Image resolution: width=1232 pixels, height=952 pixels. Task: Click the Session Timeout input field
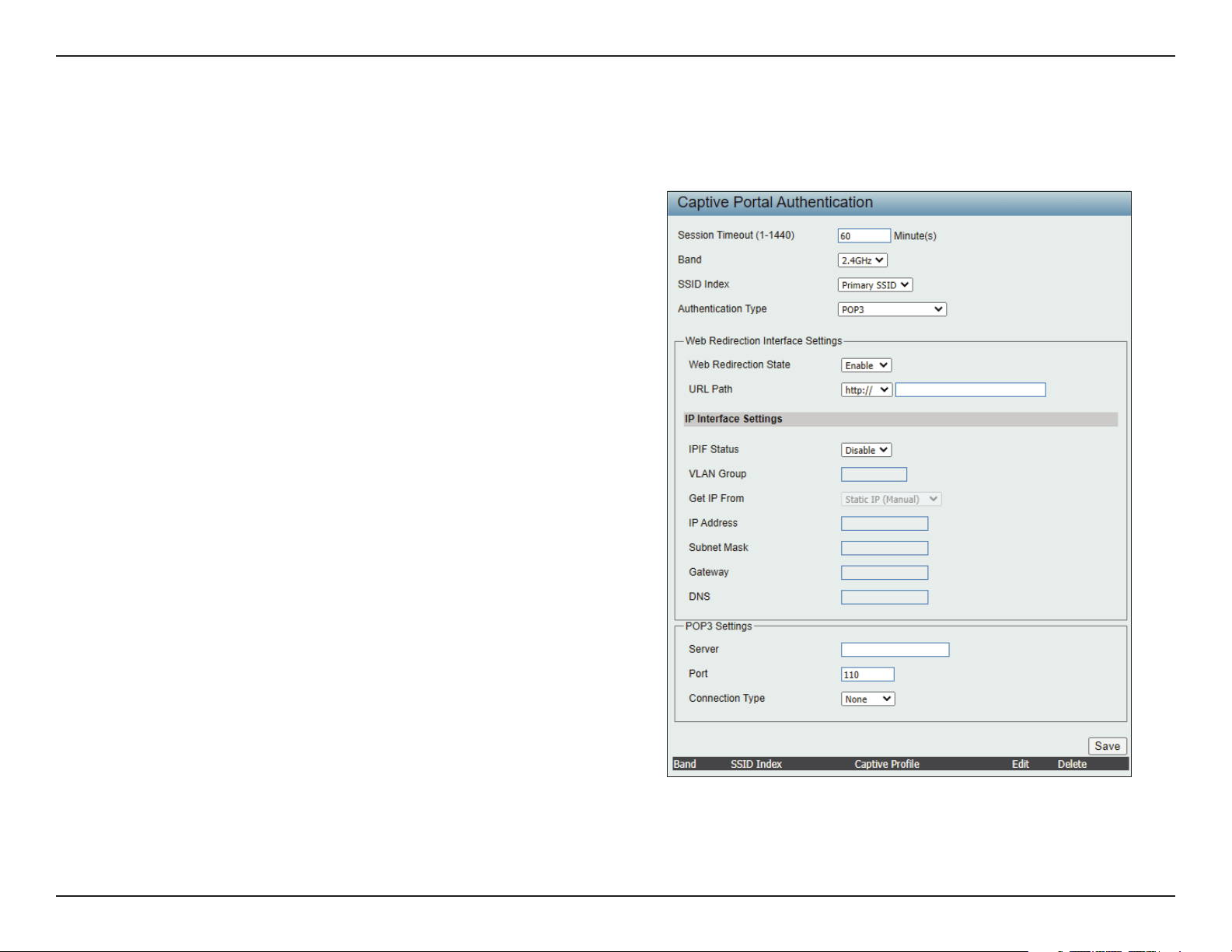point(864,235)
